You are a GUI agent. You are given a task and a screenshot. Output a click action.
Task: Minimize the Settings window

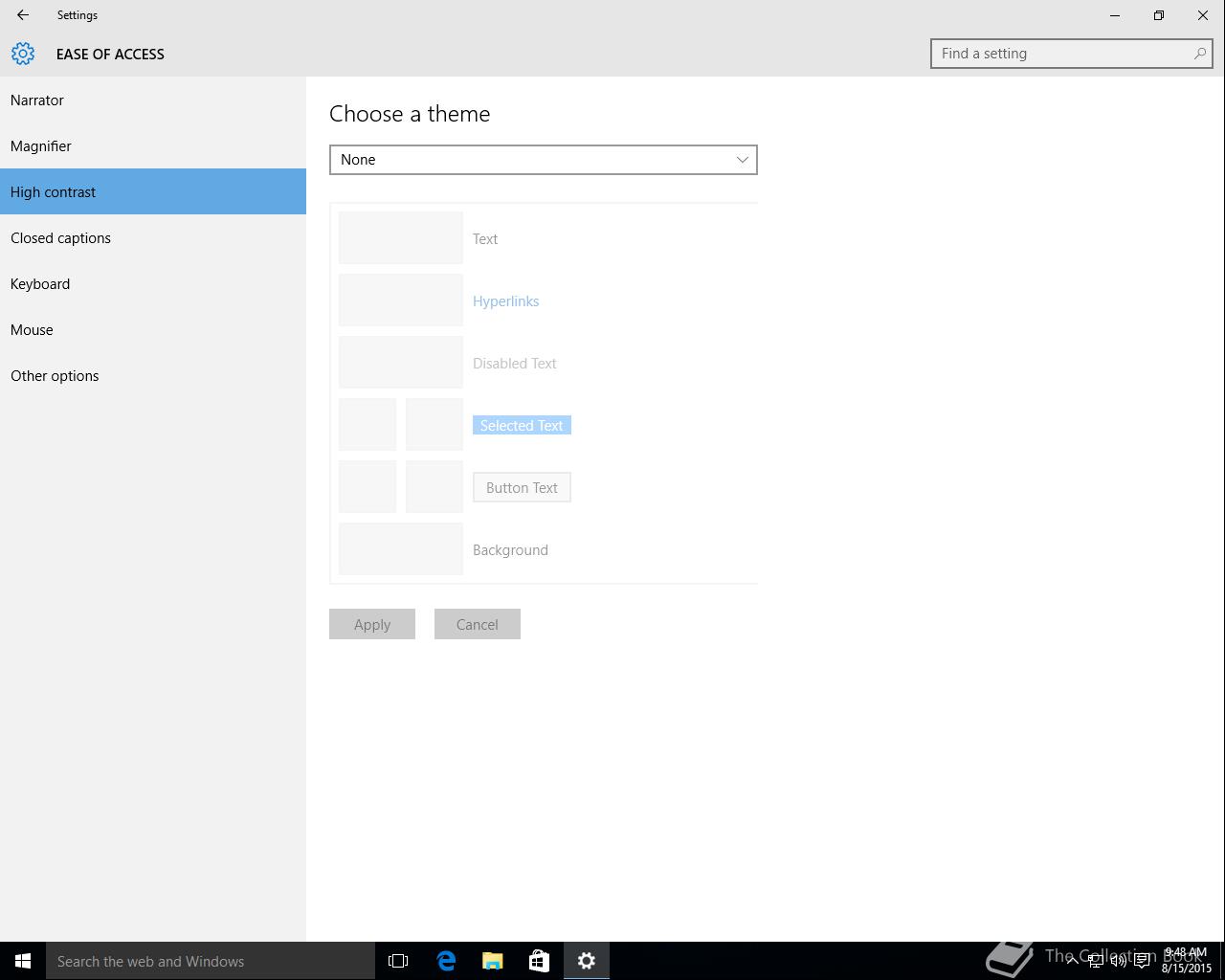pos(1115,15)
